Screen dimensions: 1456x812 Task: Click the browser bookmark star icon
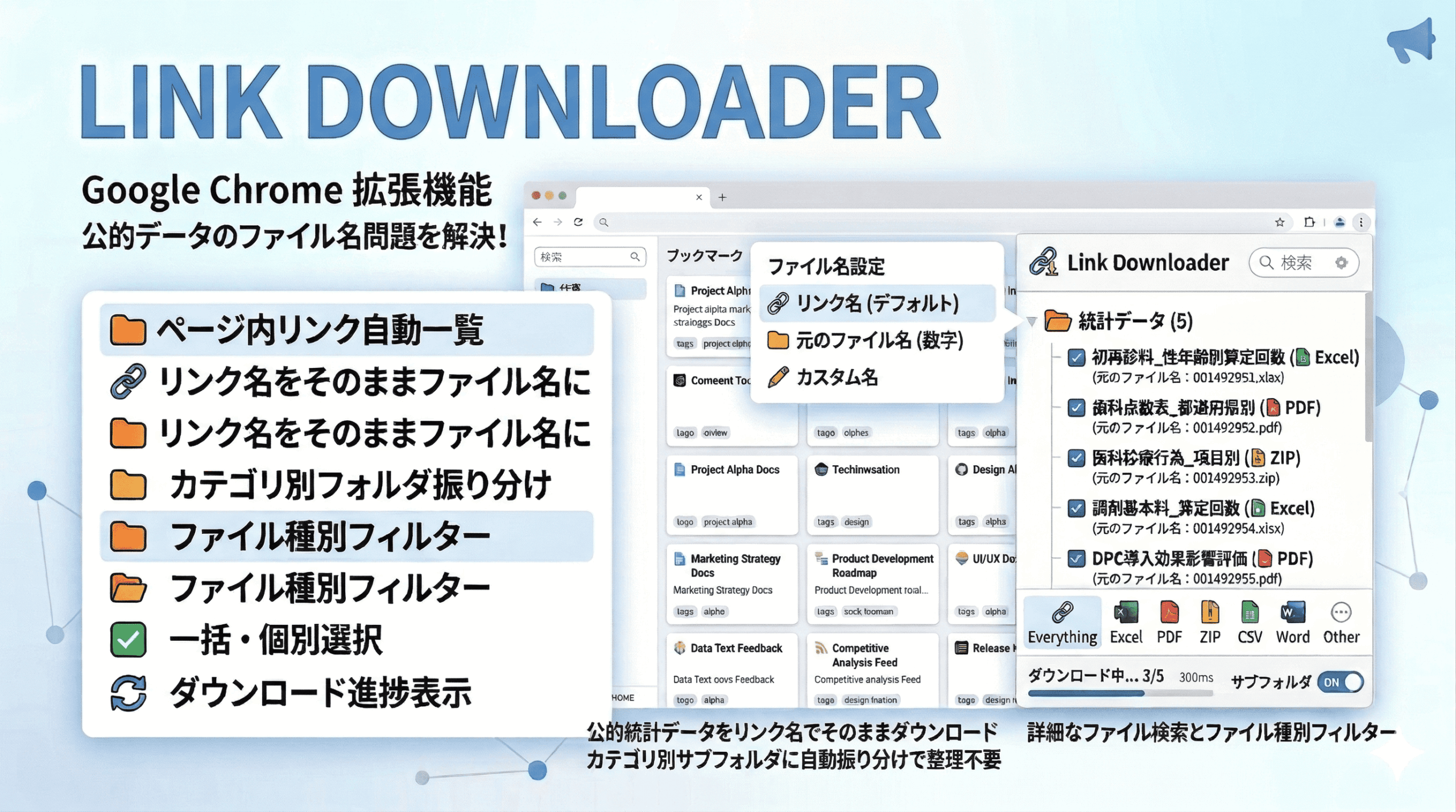[1280, 222]
